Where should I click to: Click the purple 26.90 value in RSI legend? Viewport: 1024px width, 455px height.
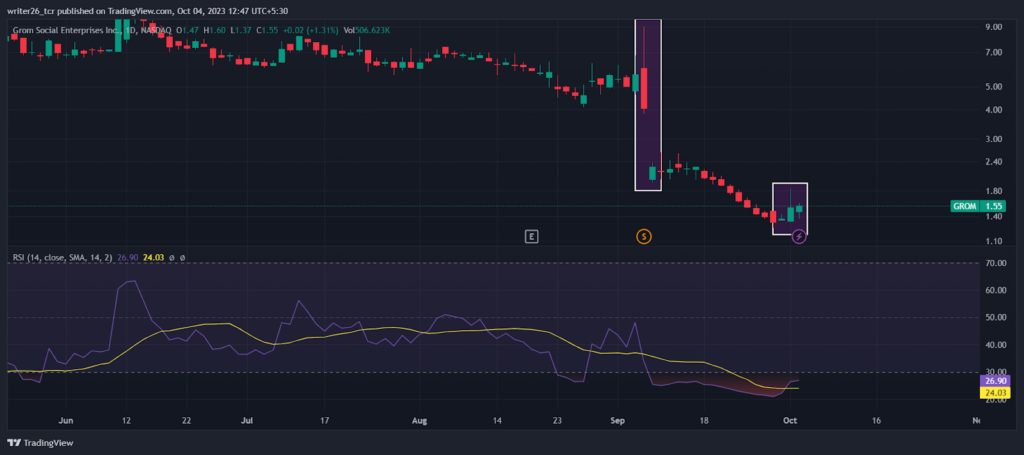point(126,258)
